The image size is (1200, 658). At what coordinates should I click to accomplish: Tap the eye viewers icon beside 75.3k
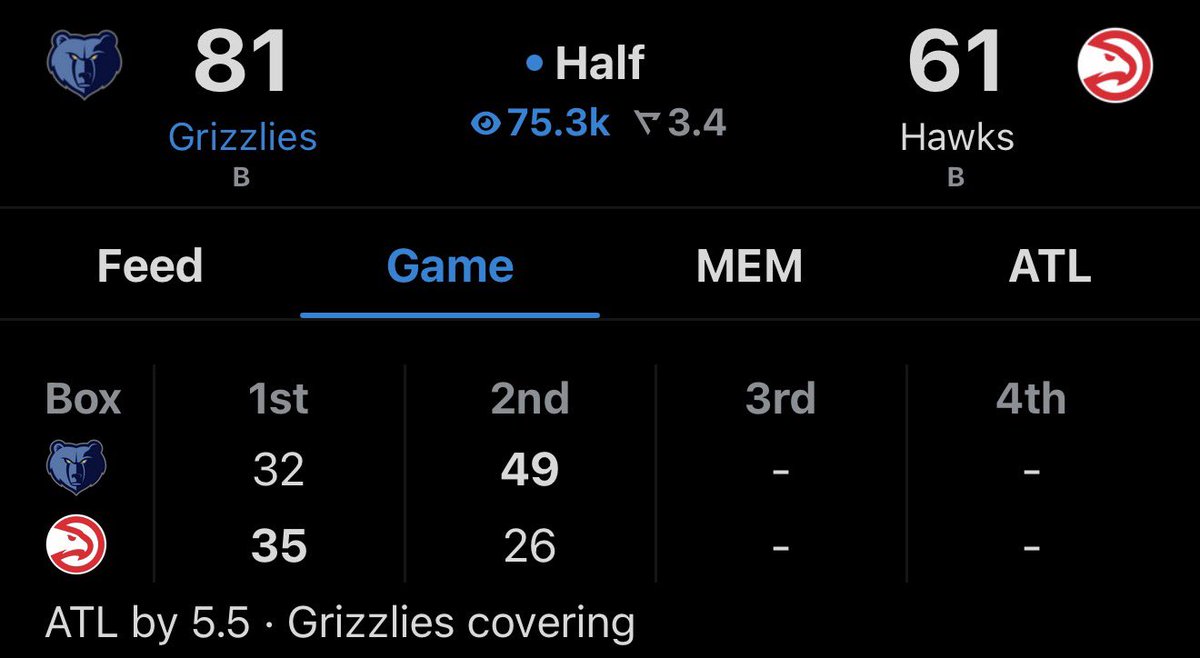pyautogui.click(x=485, y=123)
